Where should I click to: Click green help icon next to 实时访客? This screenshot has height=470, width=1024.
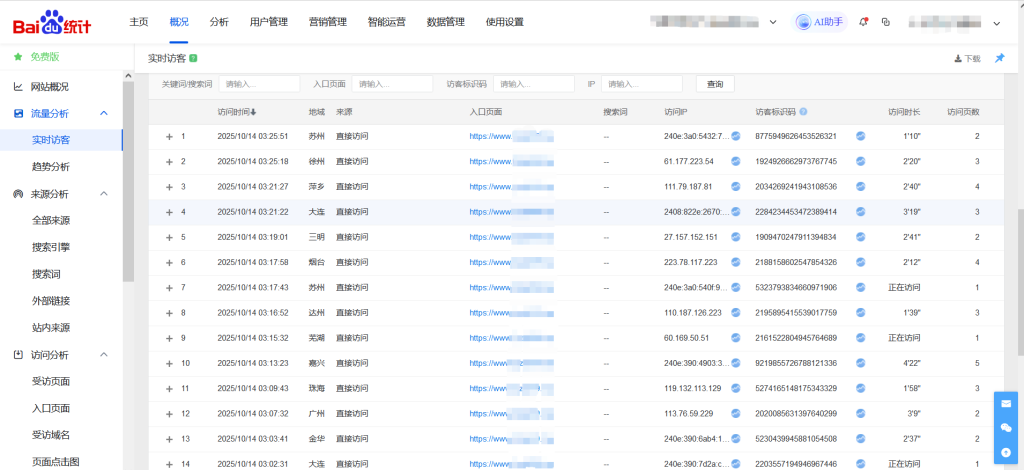[x=193, y=59]
